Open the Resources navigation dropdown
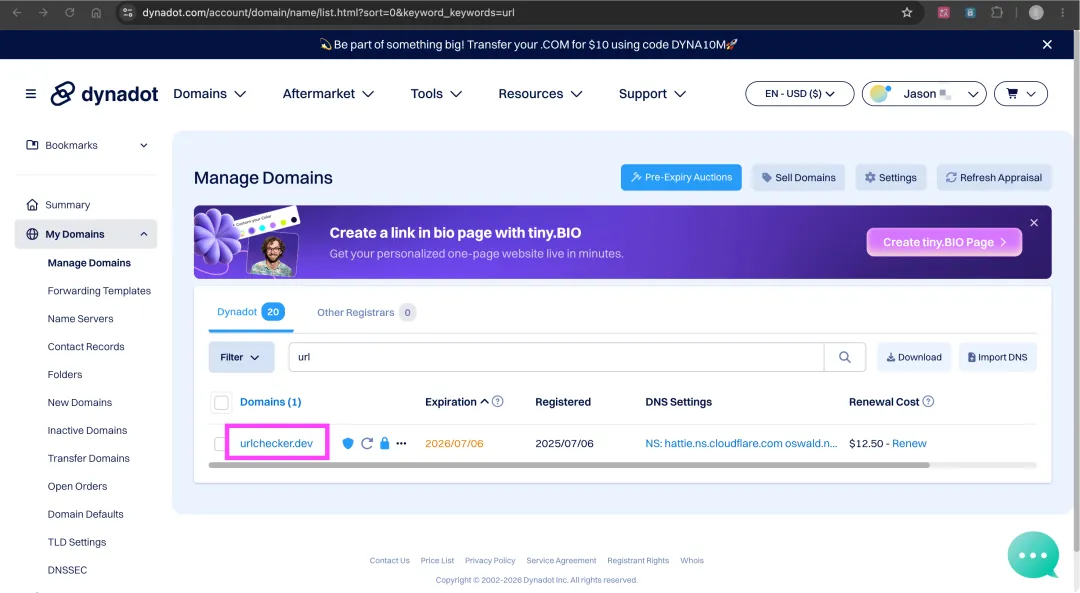 click(x=540, y=94)
